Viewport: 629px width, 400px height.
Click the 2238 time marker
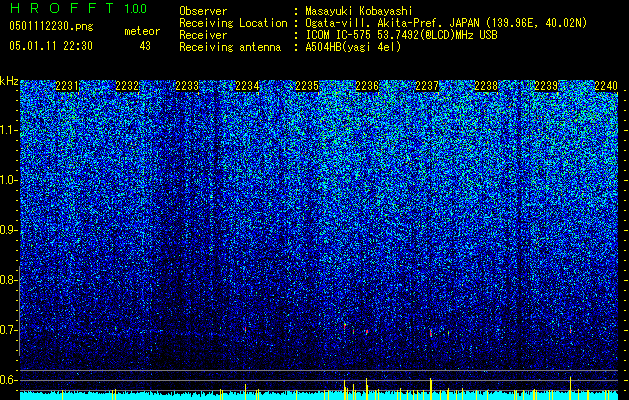tap(486, 86)
